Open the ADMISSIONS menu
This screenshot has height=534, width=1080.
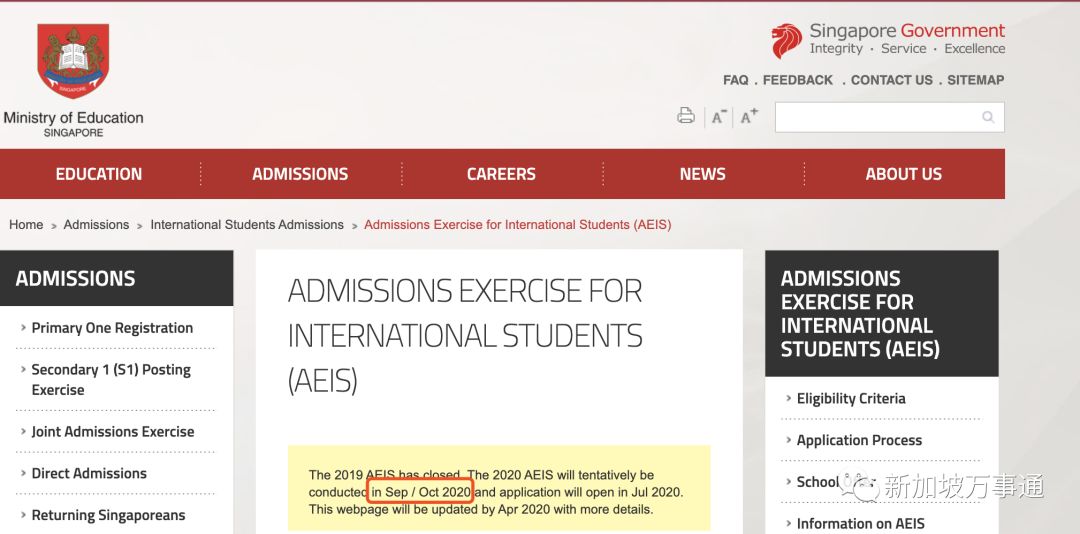300,174
